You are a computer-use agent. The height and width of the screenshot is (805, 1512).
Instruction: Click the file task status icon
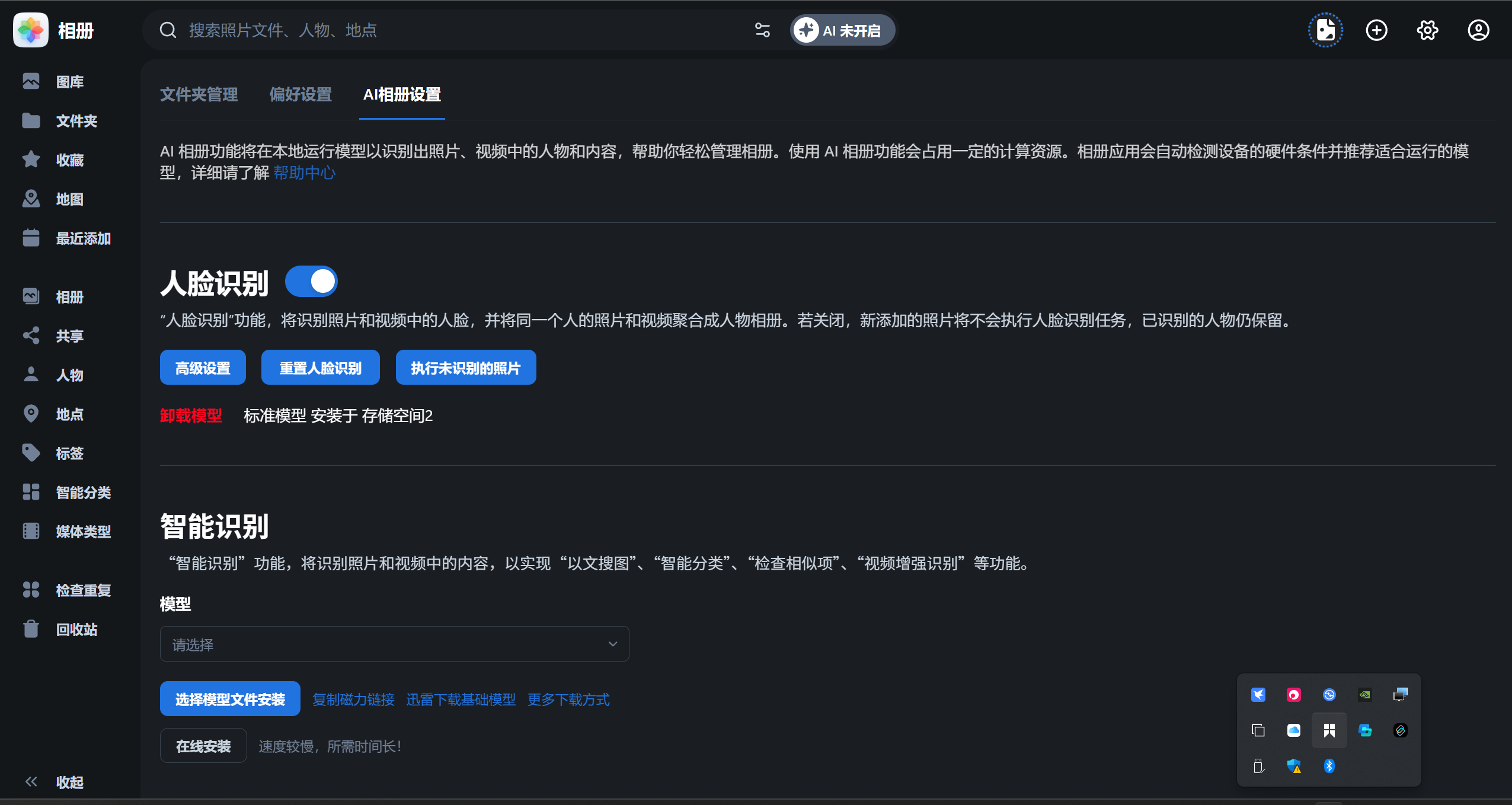coord(1325,30)
